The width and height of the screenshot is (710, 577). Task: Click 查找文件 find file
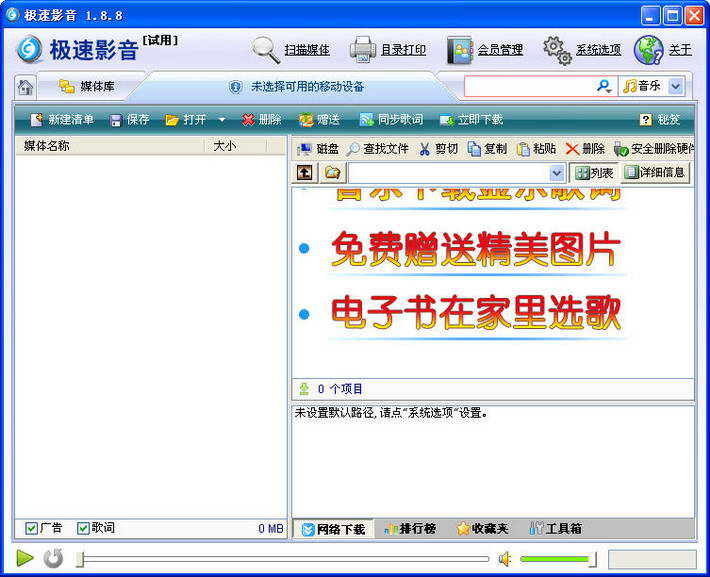[377, 149]
